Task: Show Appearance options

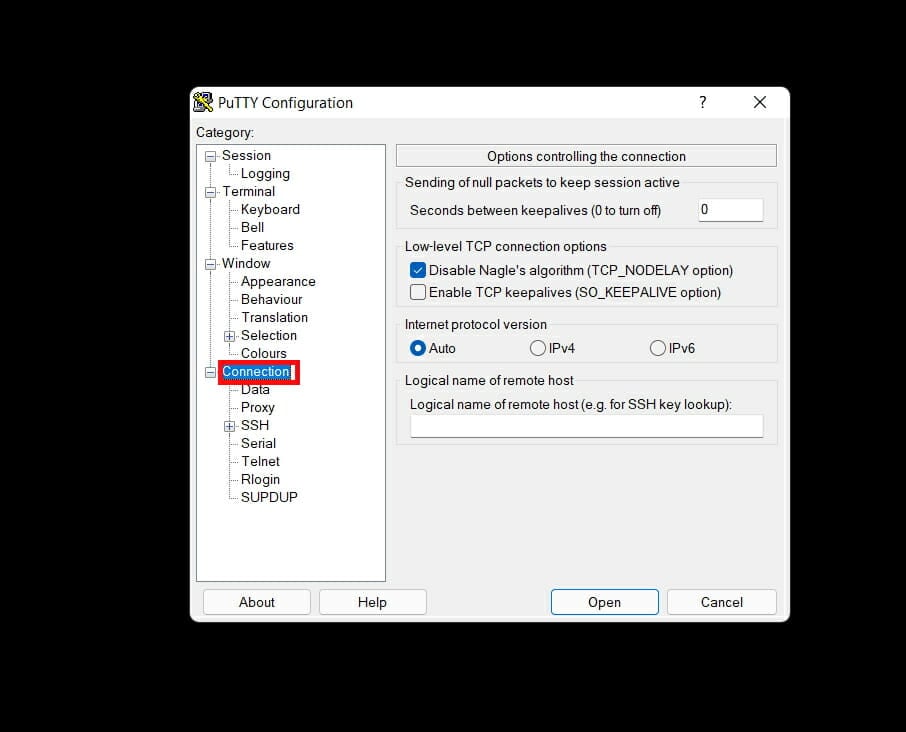Action: point(278,281)
